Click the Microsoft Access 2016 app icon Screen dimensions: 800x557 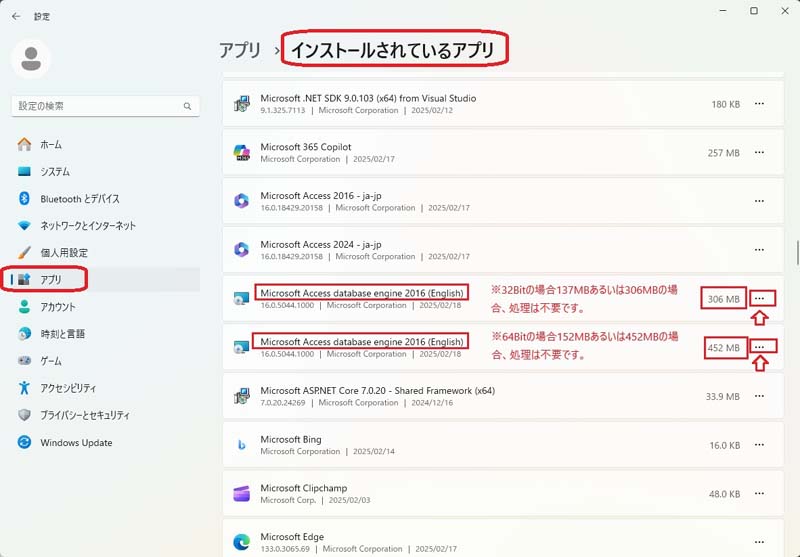tap(241, 201)
